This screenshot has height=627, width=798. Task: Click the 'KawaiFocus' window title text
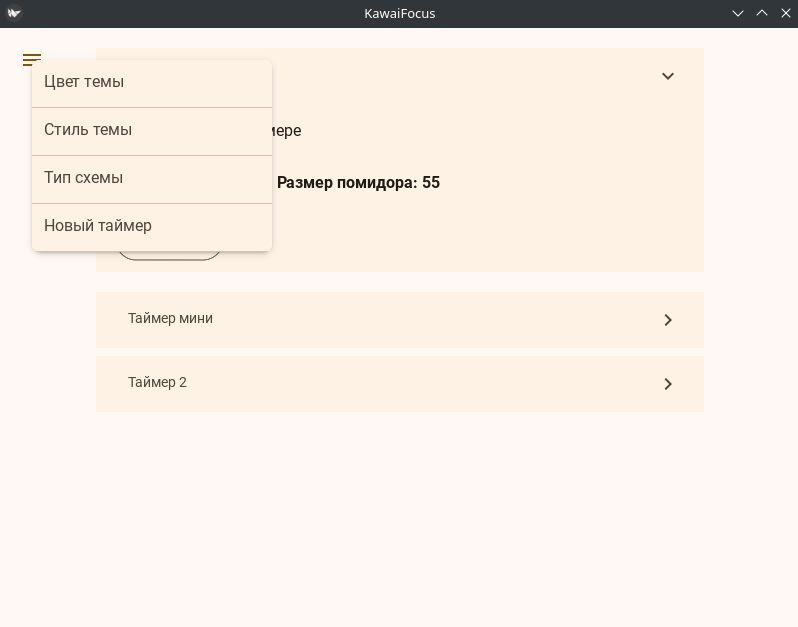[x=399, y=13]
